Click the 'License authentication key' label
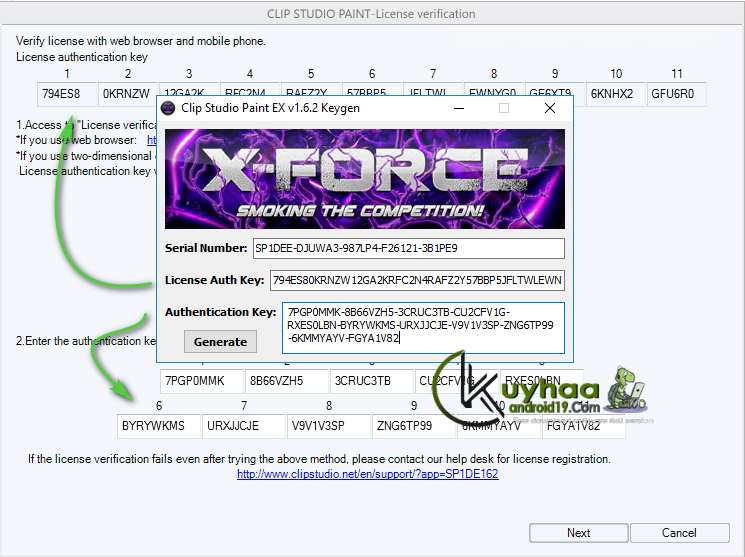The image size is (745, 557). [82, 57]
